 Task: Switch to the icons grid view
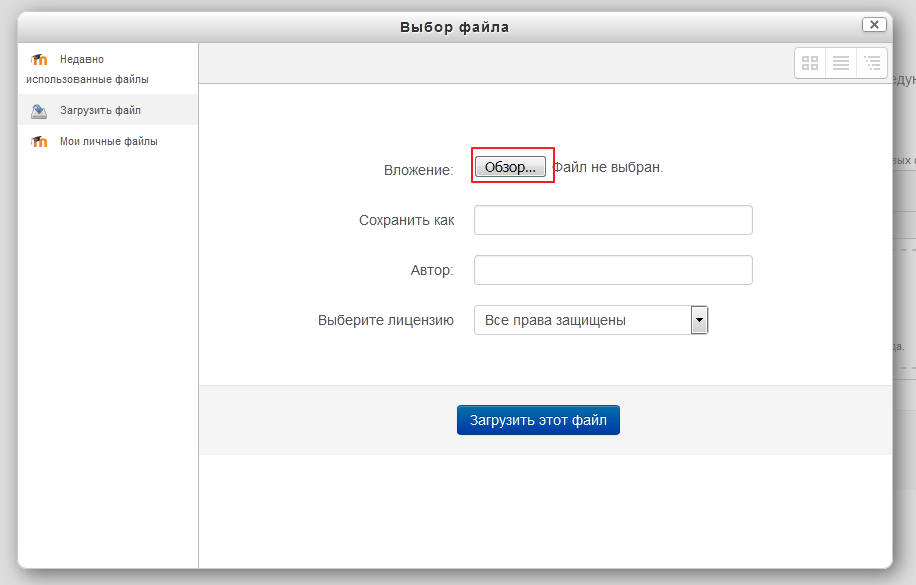[810, 63]
